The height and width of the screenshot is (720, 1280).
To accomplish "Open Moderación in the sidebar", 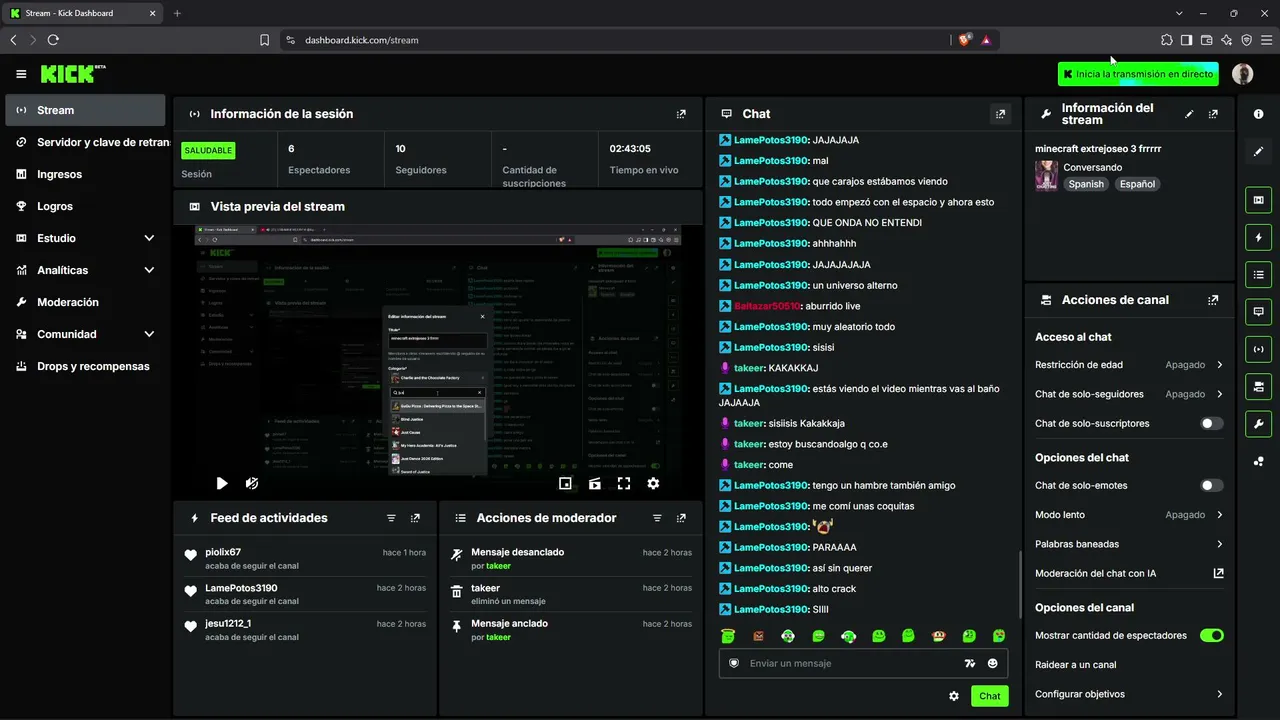I will tap(85, 302).
